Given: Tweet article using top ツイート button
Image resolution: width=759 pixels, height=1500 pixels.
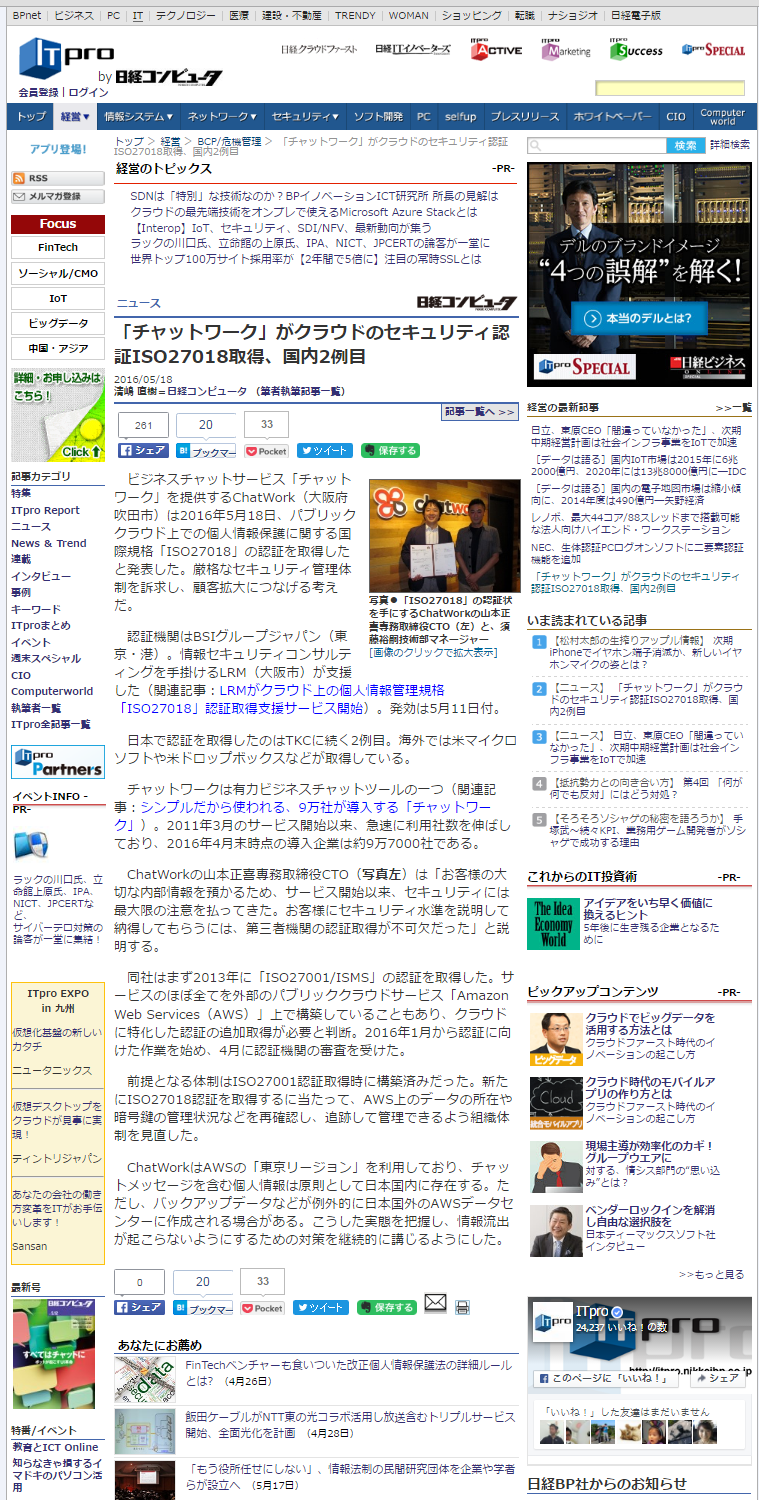Looking at the screenshot, I should tap(324, 451).
